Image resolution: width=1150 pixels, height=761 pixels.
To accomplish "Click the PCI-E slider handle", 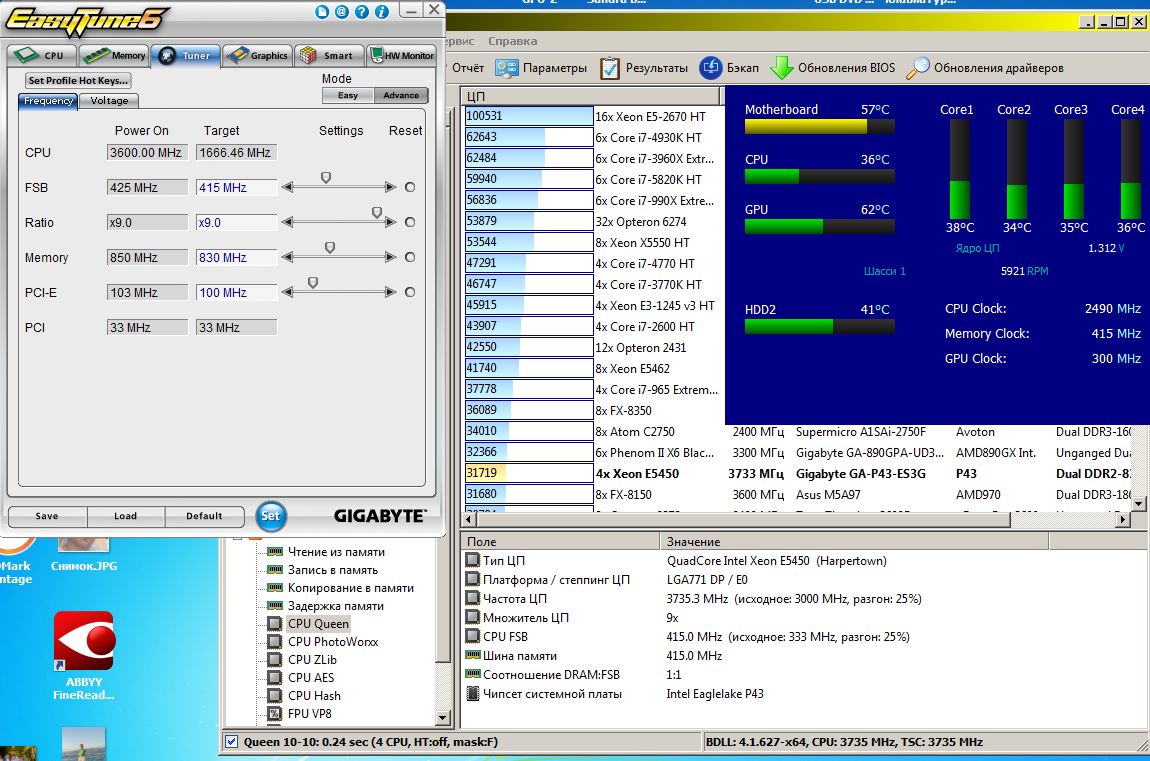I will point(313,282).
